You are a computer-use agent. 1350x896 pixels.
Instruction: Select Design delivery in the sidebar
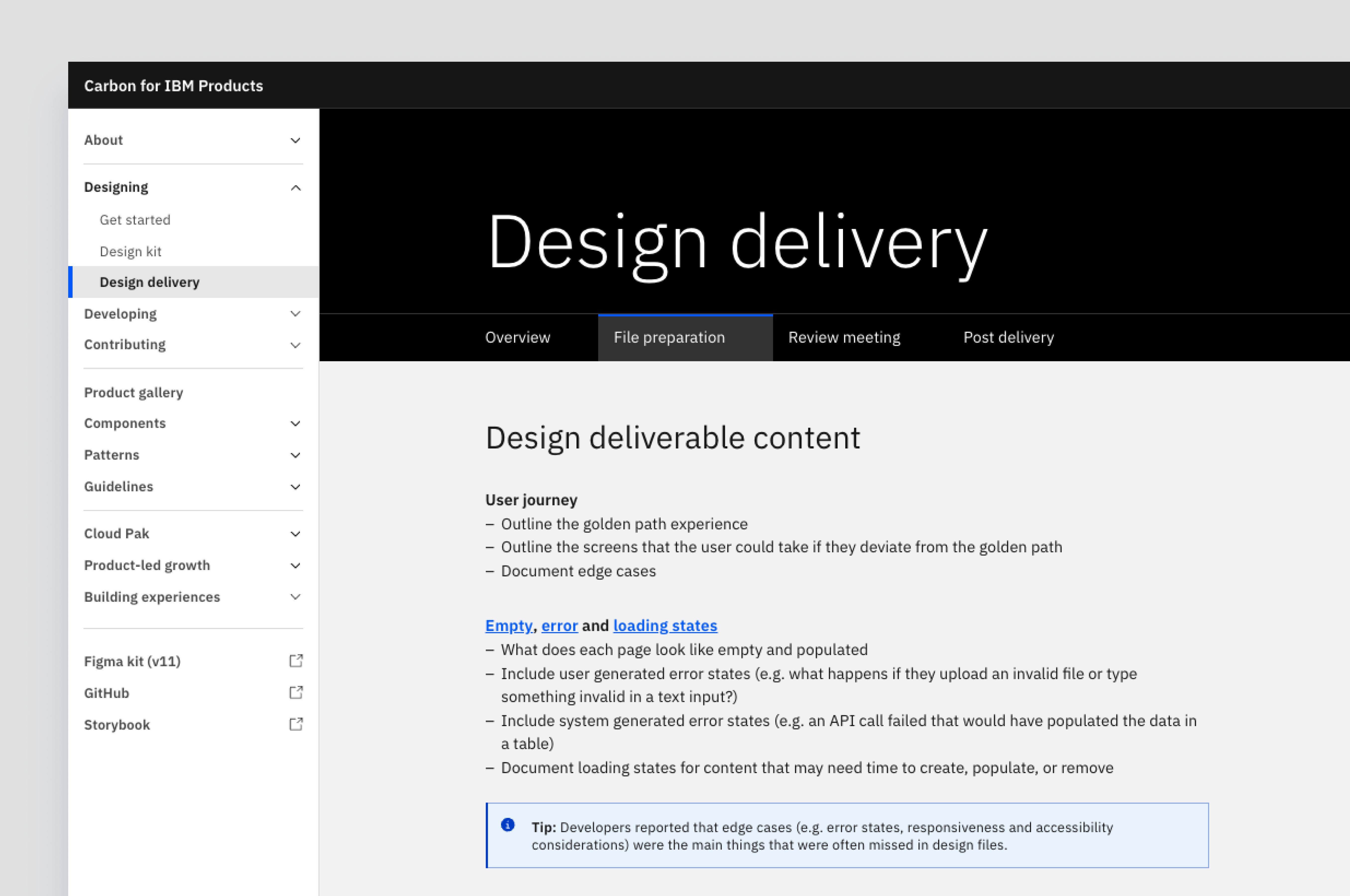click(x=193, y=282)
